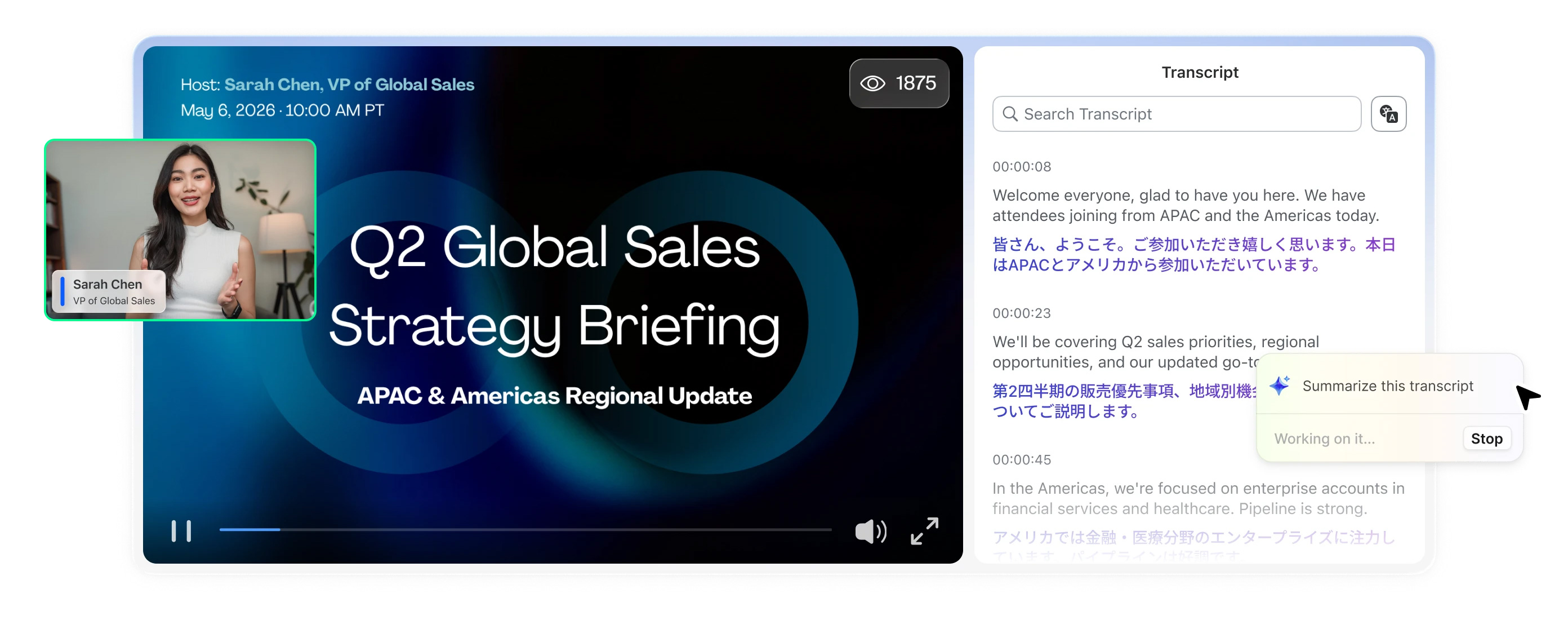Seek along the video progress bar
1568x620 pixels.
pyautogui.click(x=525, y=530)
